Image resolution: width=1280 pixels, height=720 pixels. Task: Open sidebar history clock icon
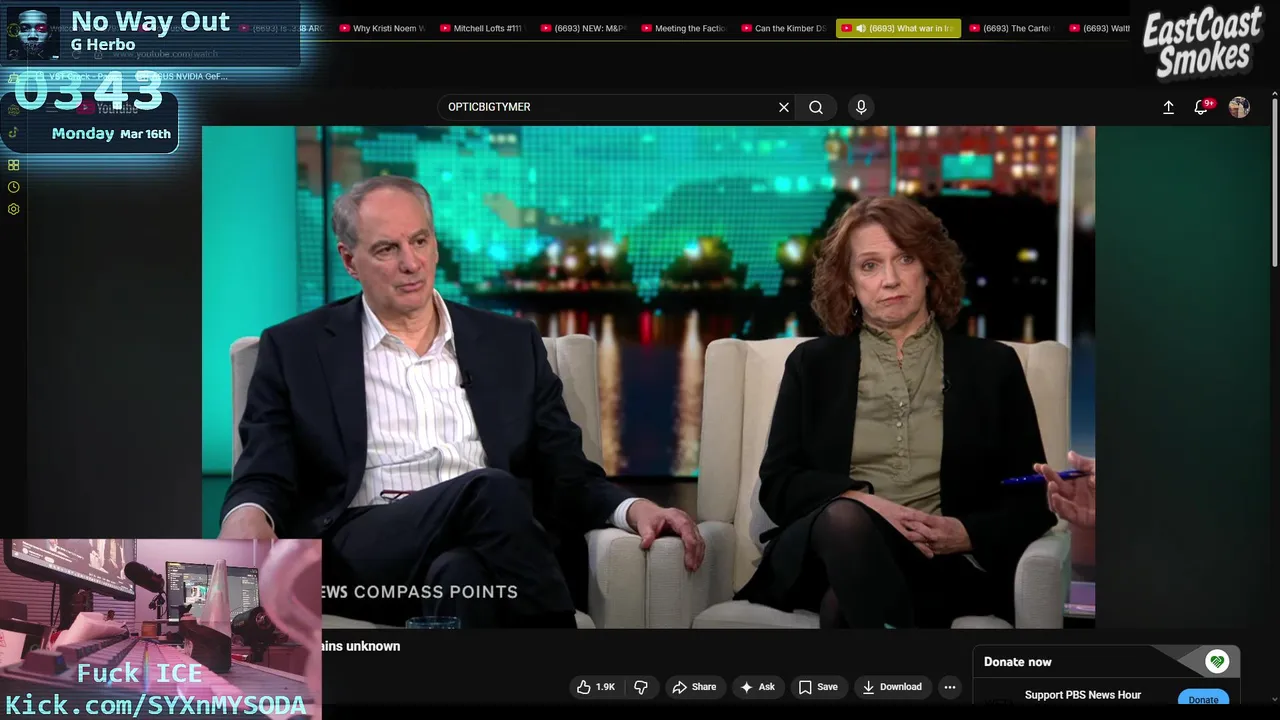tap(14, 187)
